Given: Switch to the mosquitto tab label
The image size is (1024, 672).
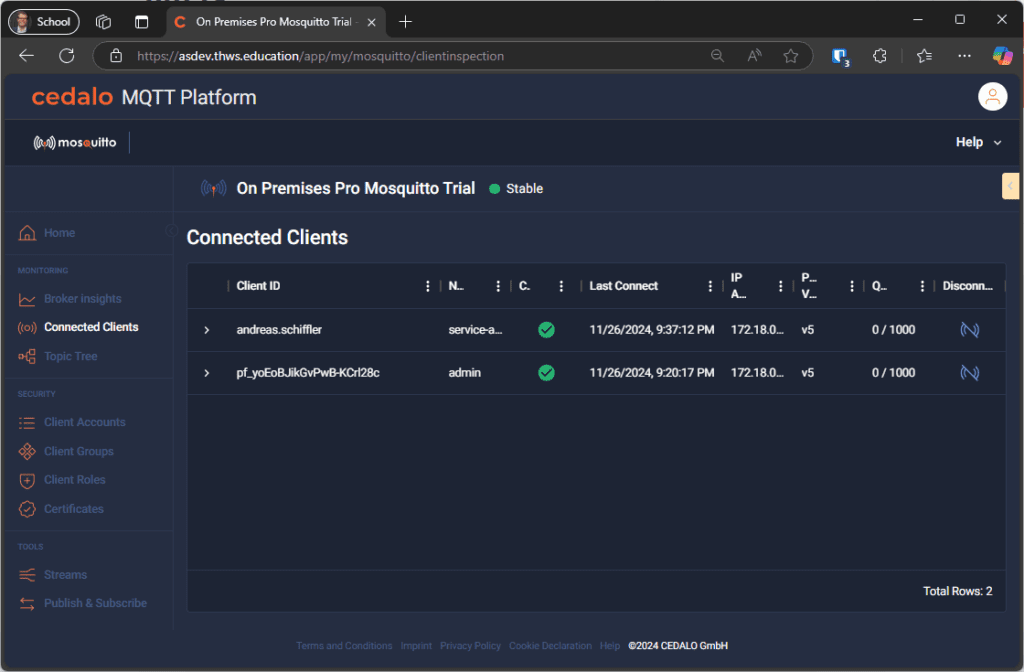Looking at the screenshot, I should (75, 141).
